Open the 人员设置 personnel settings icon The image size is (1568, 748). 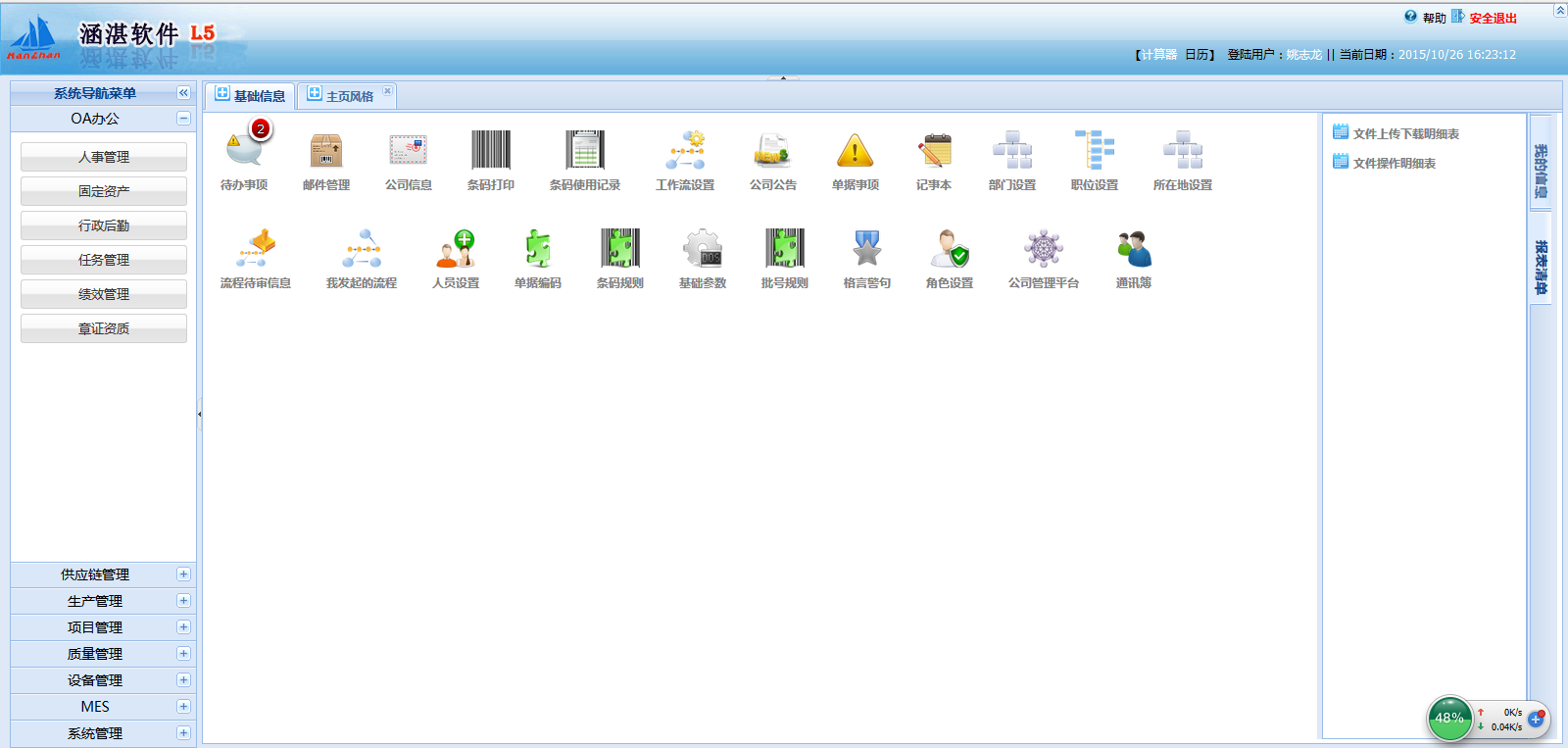[456, 250]
